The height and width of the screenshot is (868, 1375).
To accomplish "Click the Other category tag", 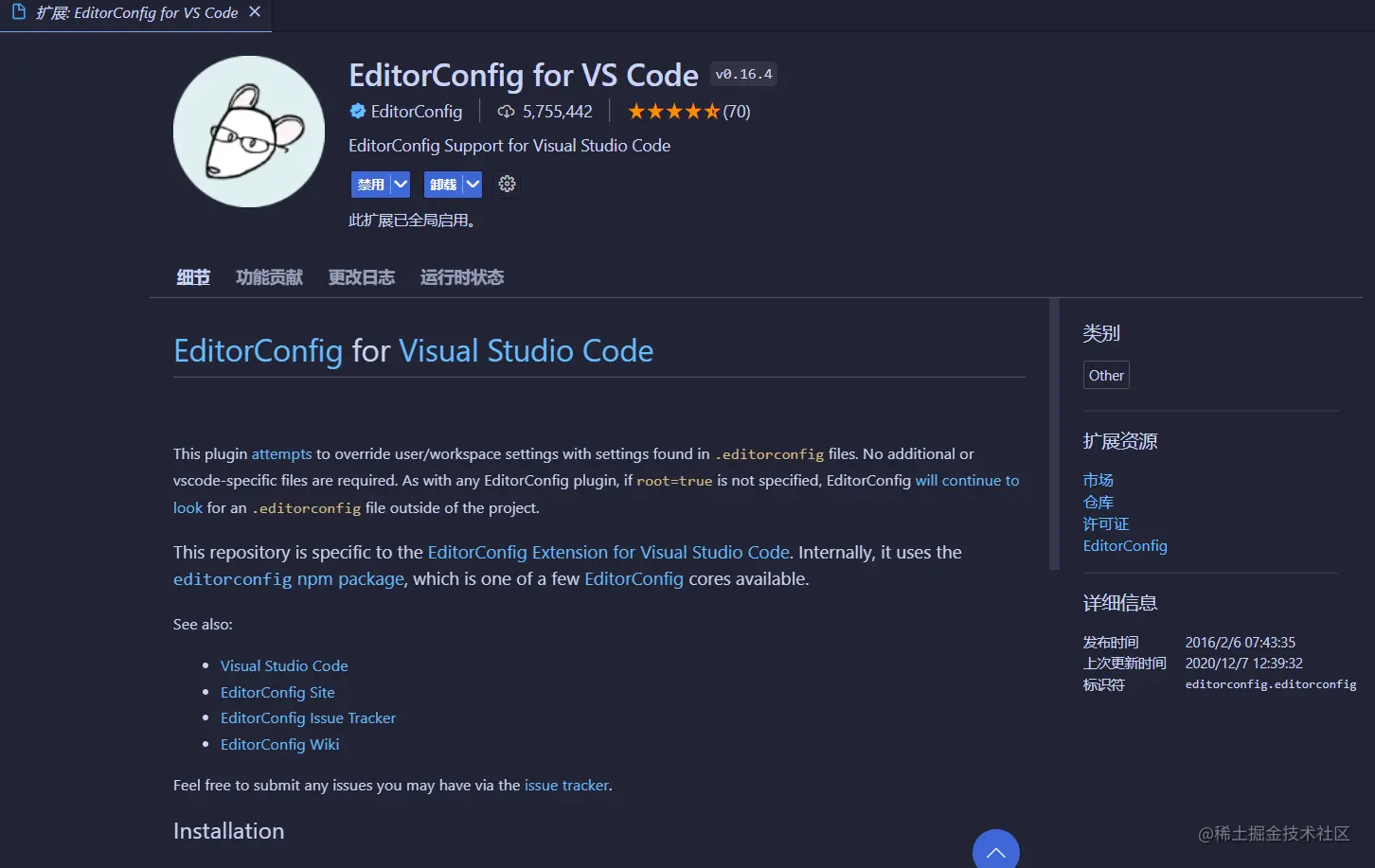I will (1106, 376).
